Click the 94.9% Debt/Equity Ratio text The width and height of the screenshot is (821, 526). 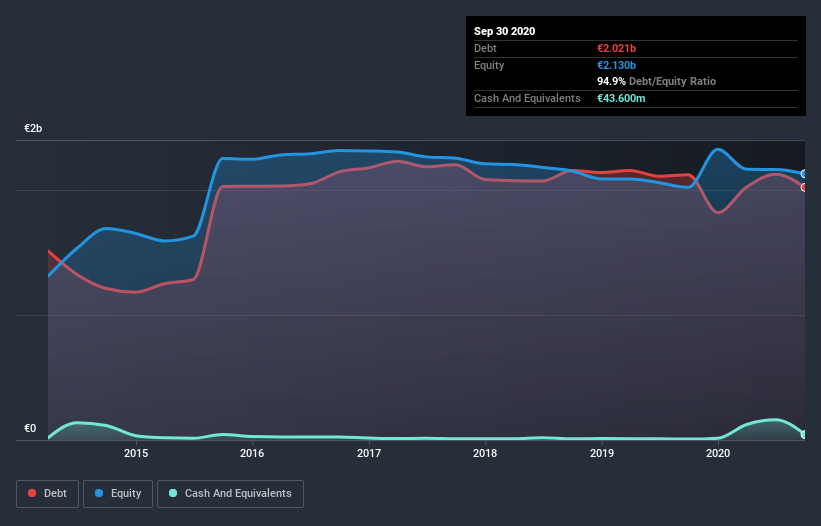click(657, 81)
